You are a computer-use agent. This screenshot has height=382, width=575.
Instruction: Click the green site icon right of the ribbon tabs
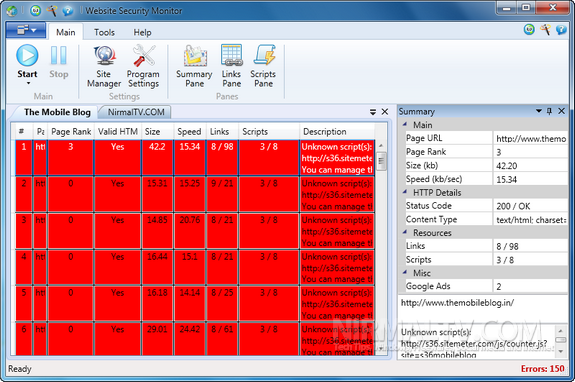tap(529, 29)
